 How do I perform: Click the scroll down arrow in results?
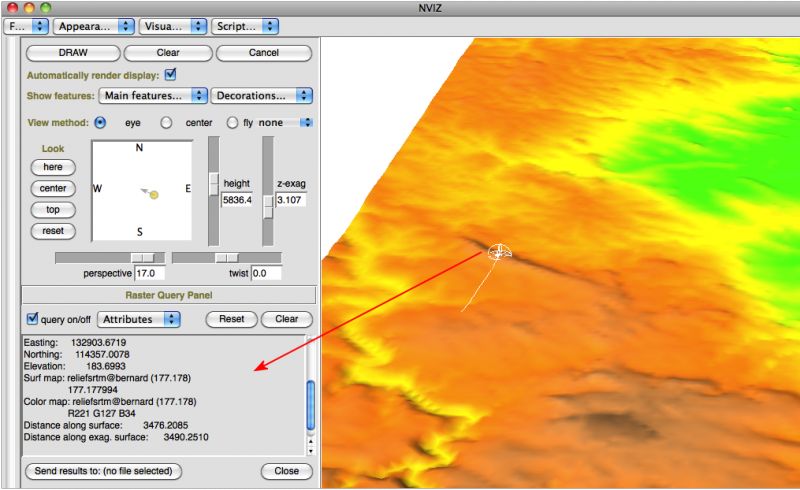pyautogui.click(x=310, y=448)
